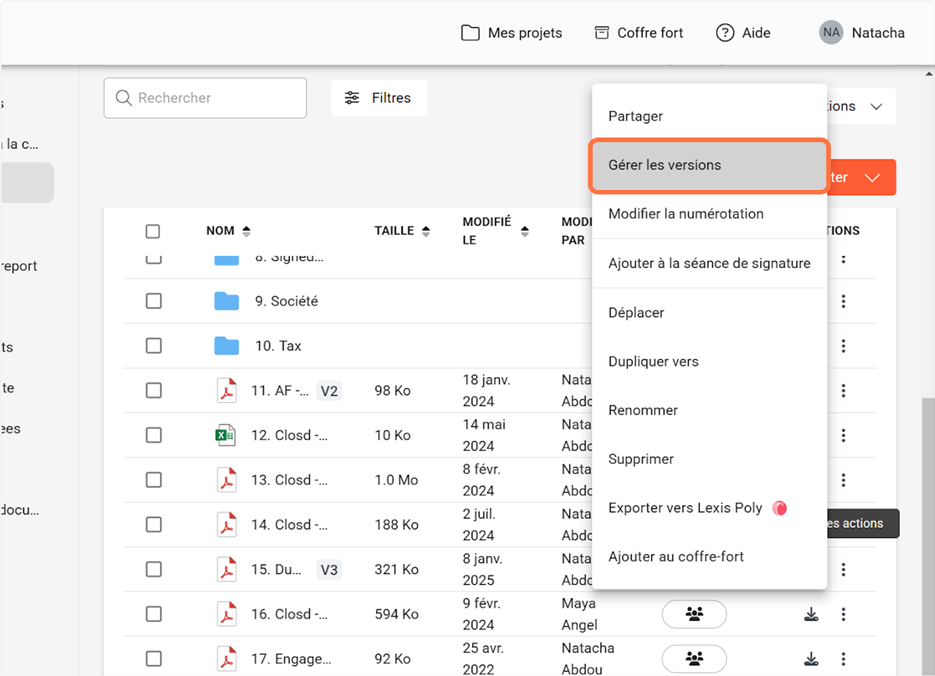
Task: Choose Exporter vers Lexis Poly option
Action: 685,508
